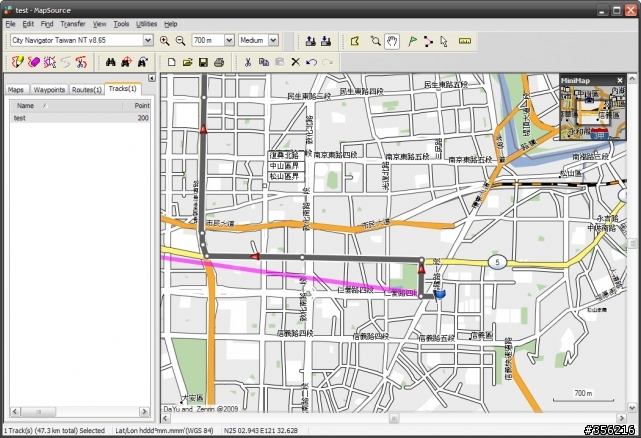Open the map product dropdown
The height and width of the screenshot is (438, 641).
click(148, 41)
